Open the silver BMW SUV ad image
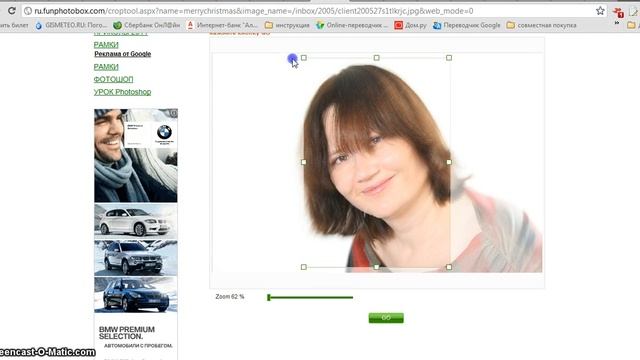This screenshot has width=640, height=360. 136,258
